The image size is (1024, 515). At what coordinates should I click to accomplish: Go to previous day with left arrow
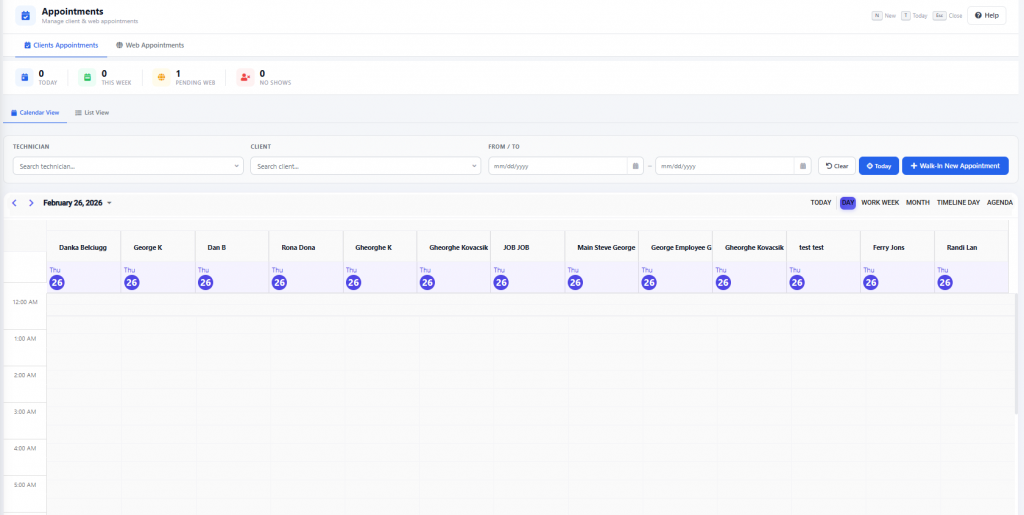point(14,203)
